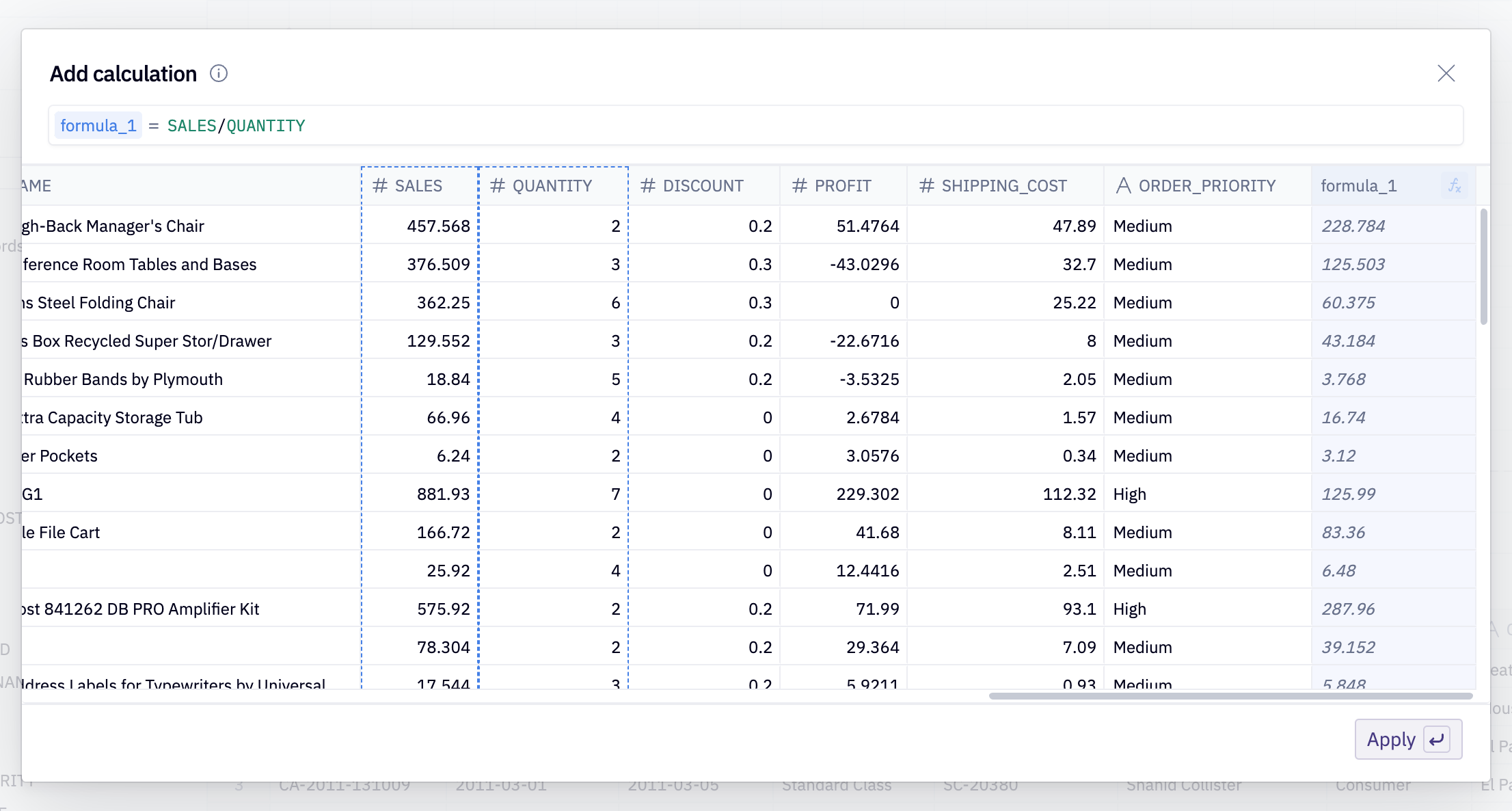
Task: Click the number type icon beside QUANTITY
Action: (x=498, y=185)
